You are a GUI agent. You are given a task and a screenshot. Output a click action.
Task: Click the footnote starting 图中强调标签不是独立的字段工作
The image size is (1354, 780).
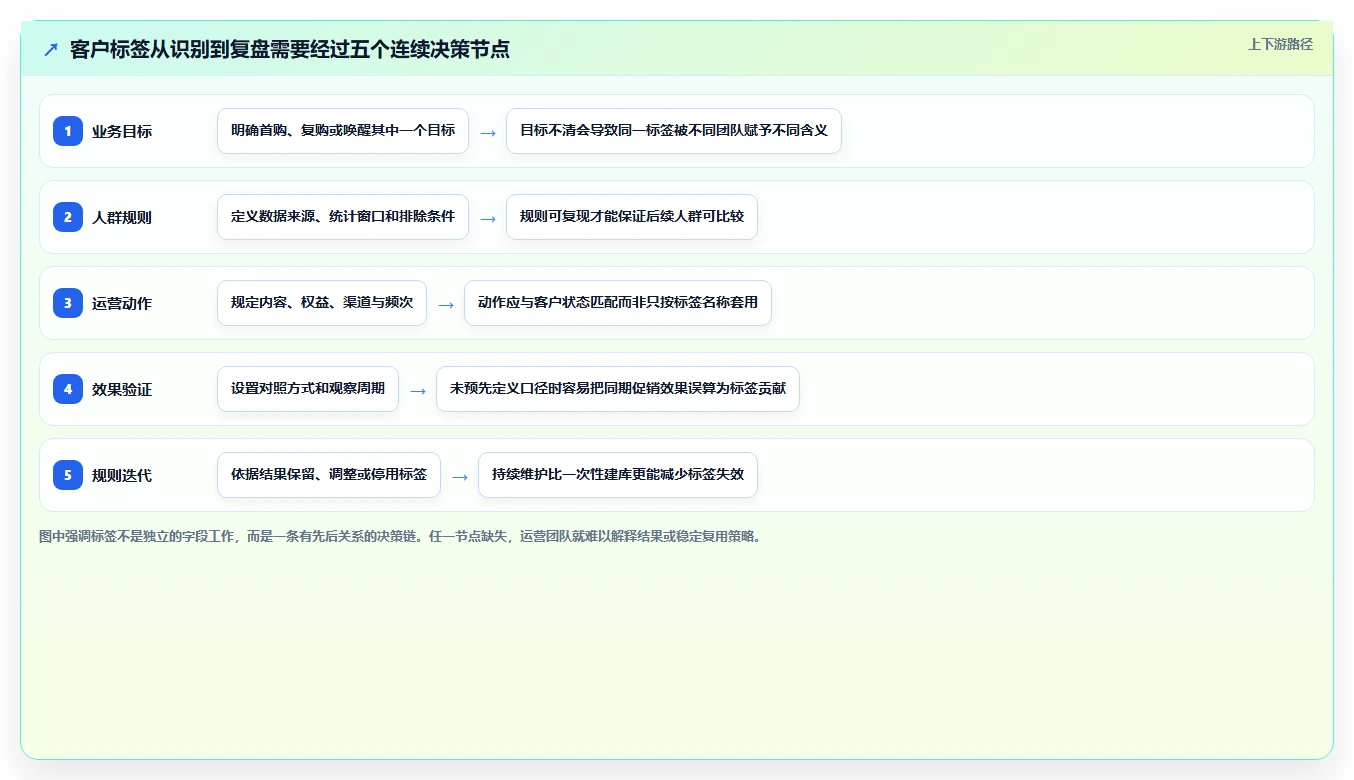[x=400, y=536]
